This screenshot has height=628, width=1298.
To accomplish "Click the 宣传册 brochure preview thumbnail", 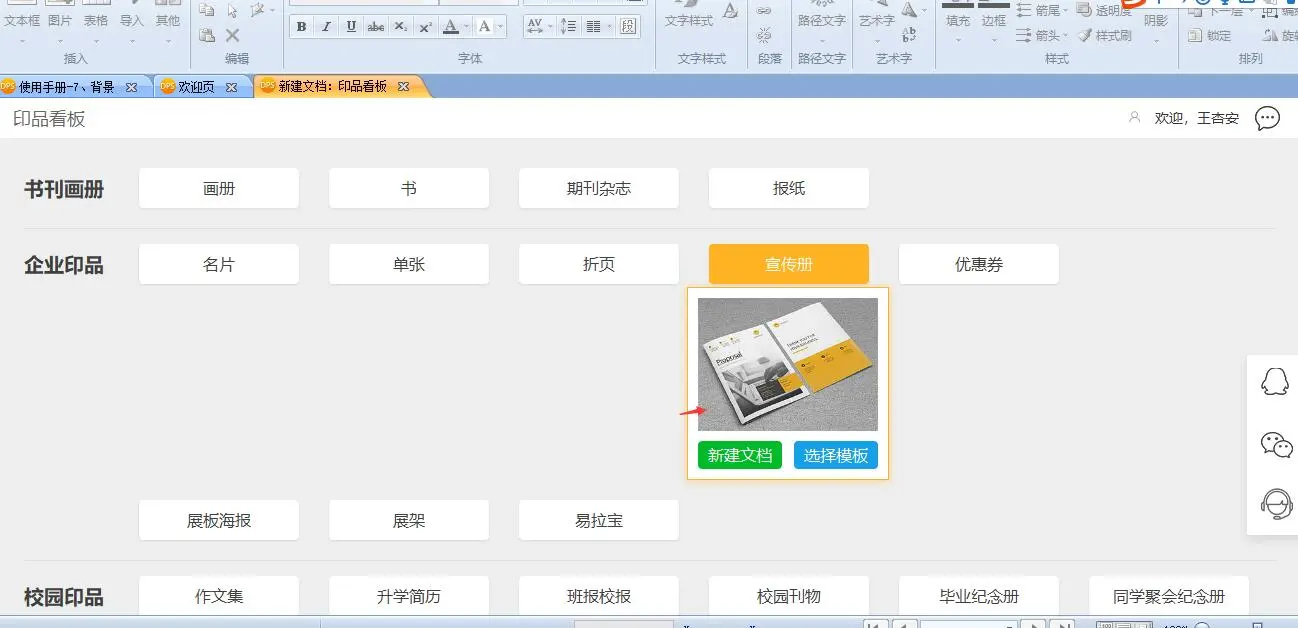I will [788, 364].
